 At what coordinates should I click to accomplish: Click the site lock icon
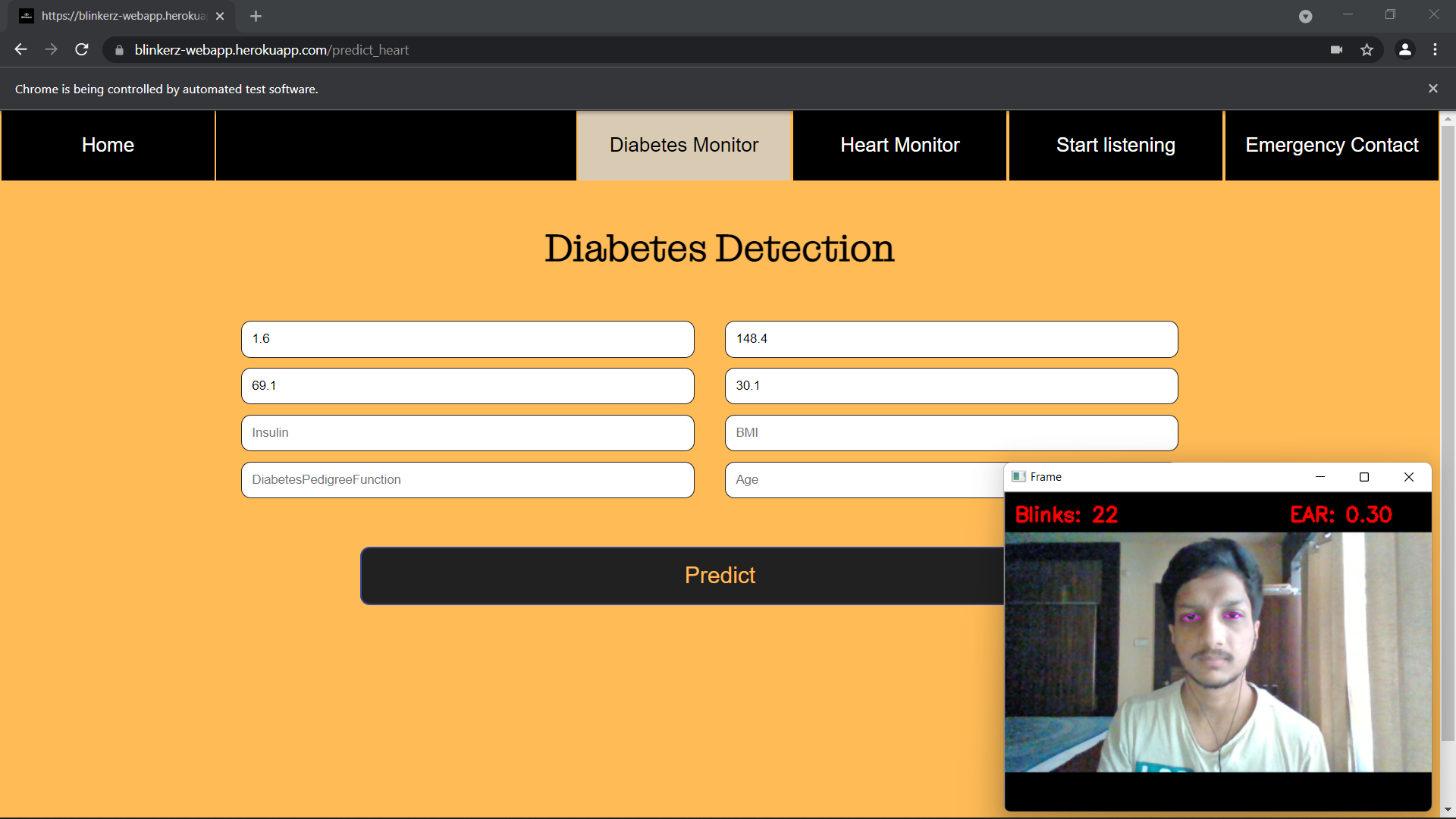coord(119,50)
